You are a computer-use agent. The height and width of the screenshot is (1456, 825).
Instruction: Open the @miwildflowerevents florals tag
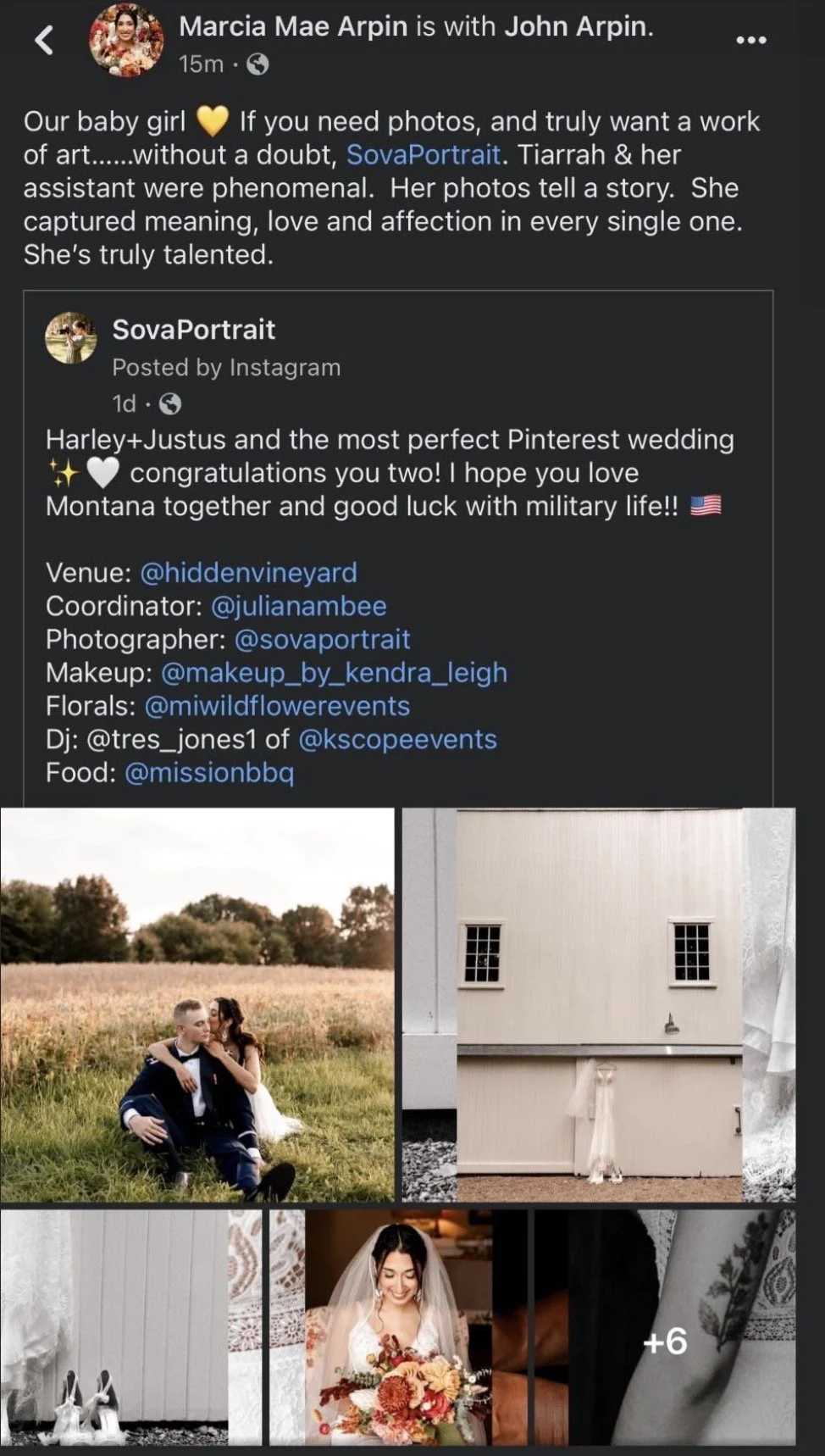277,706
